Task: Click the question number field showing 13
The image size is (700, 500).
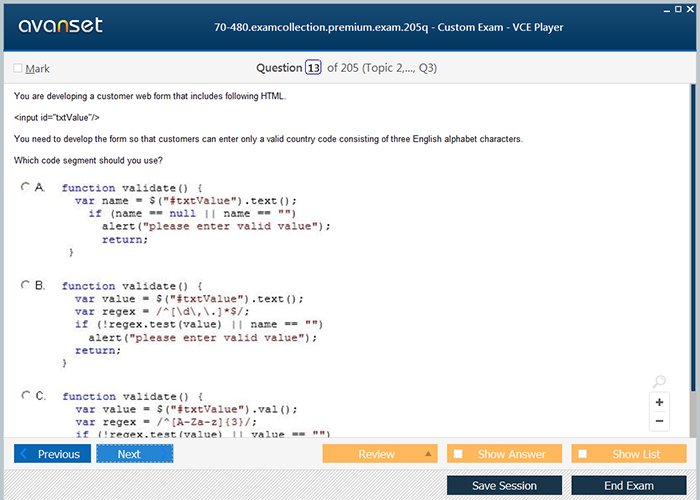Action: point(313,68)
